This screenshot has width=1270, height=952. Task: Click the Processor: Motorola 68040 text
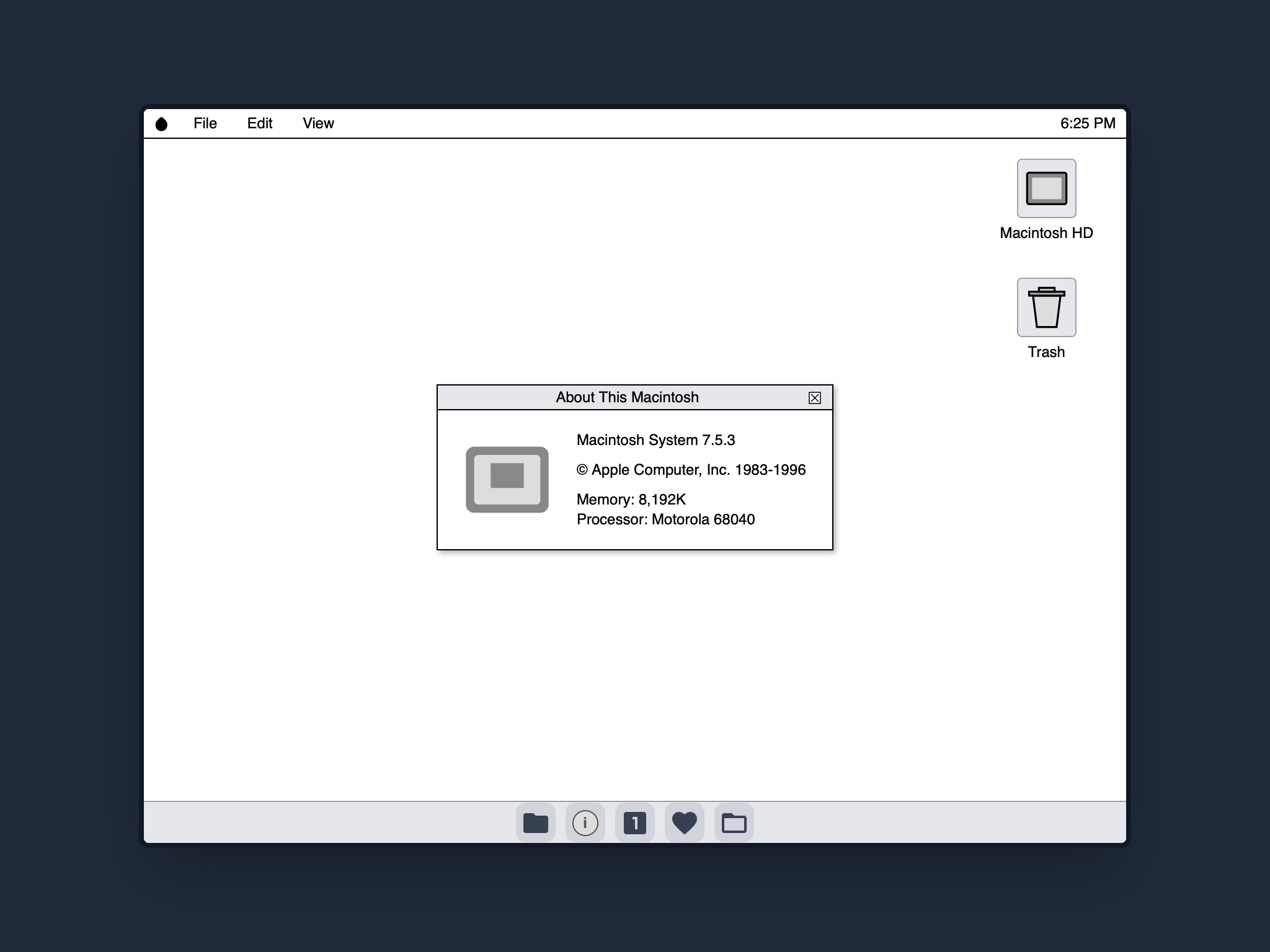pyautogui.click(x=666, y=519)
